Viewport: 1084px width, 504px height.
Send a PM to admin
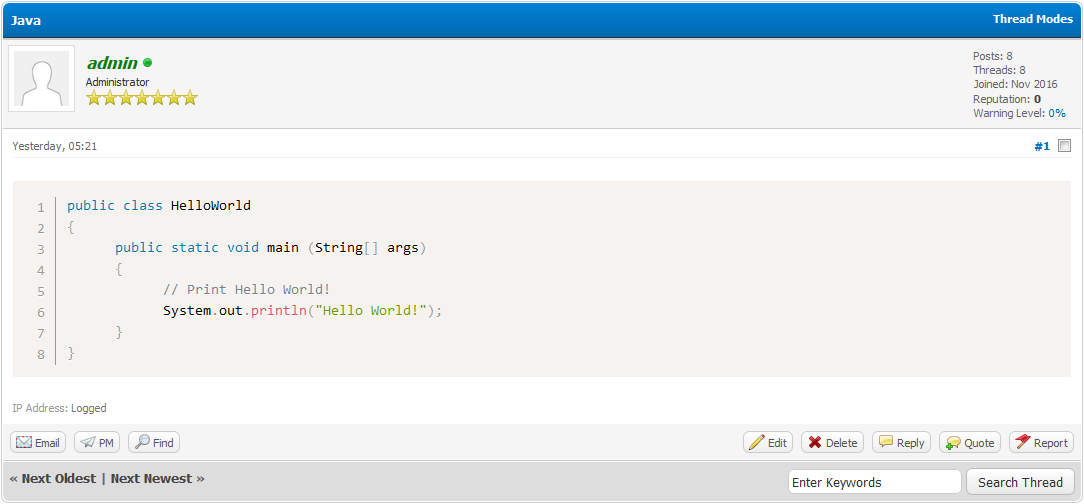tap(97, 442)
